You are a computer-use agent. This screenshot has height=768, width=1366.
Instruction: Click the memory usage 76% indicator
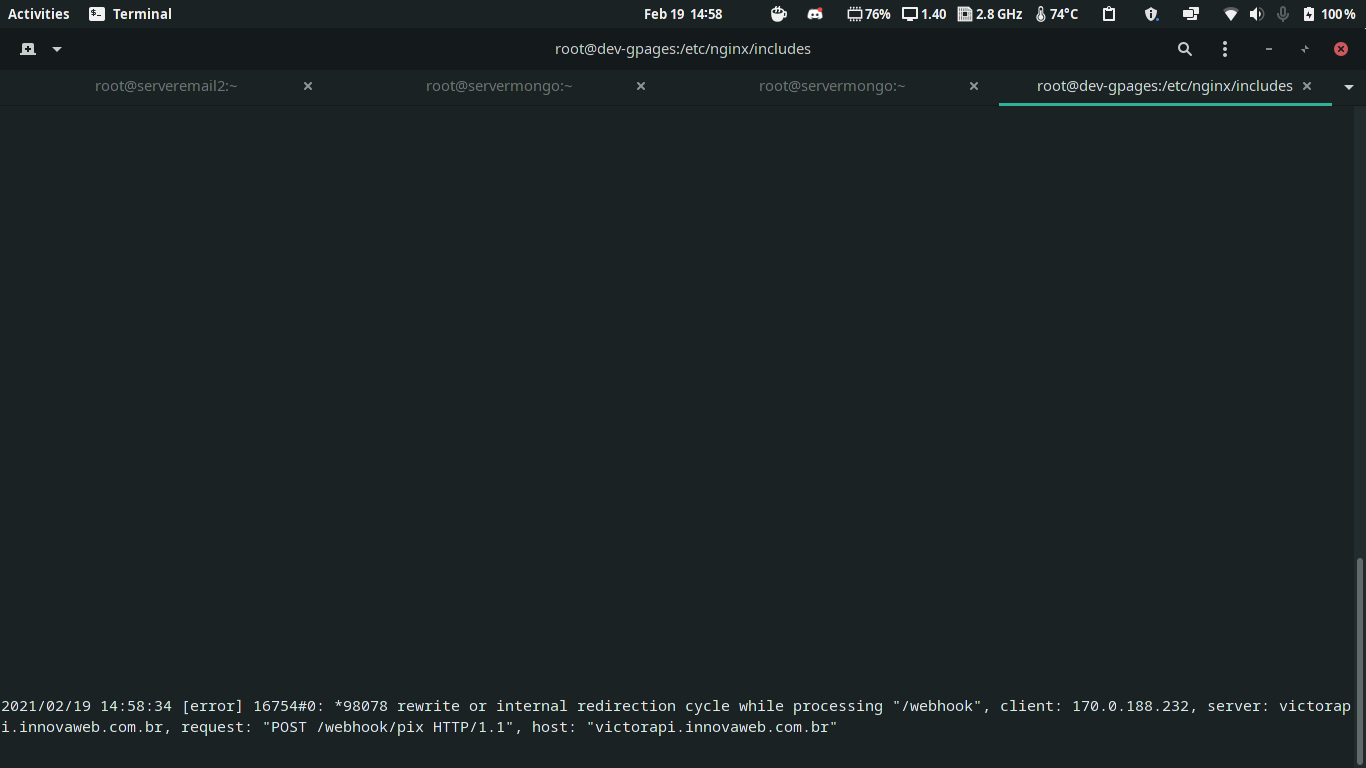click(868, 14)
